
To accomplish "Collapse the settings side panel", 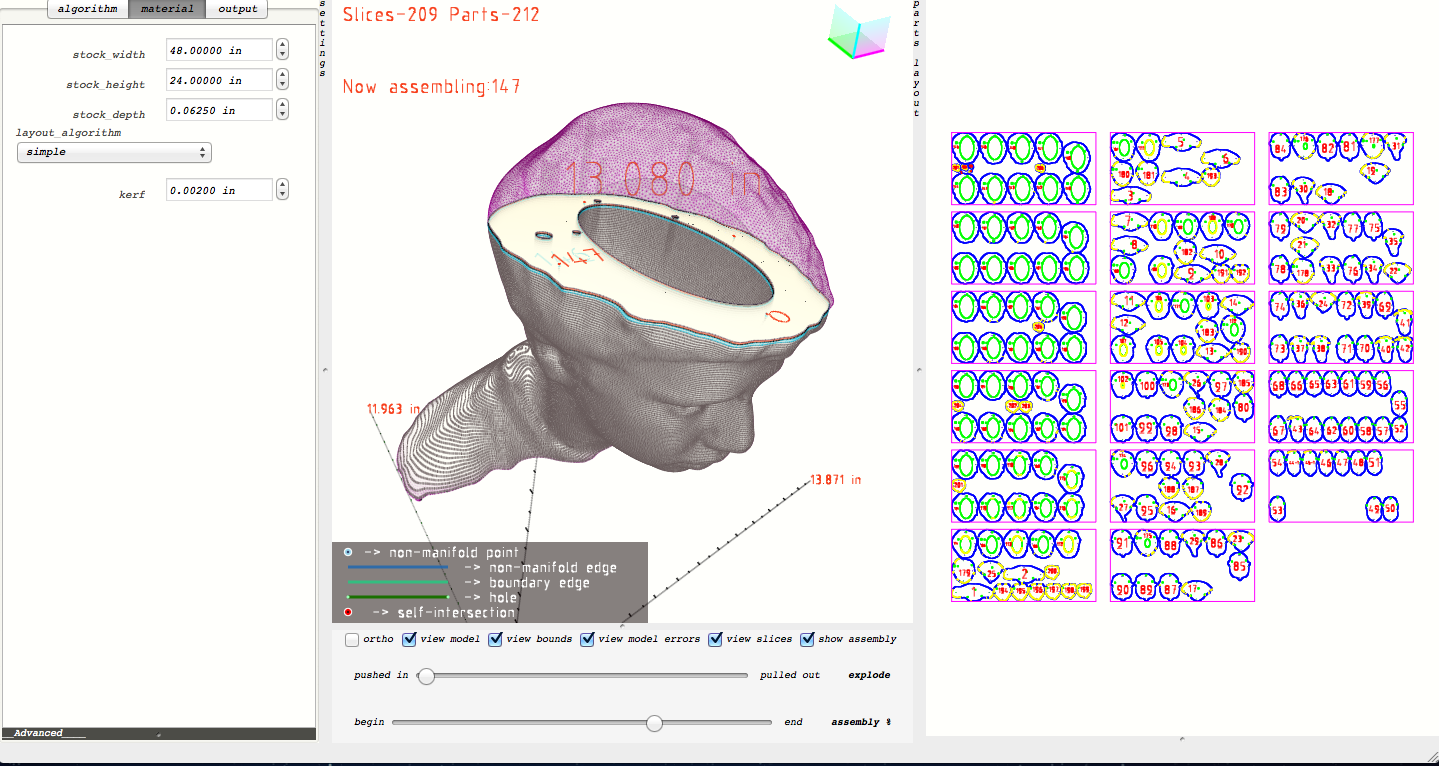I will pyautogui.click(x=321, y=40).
